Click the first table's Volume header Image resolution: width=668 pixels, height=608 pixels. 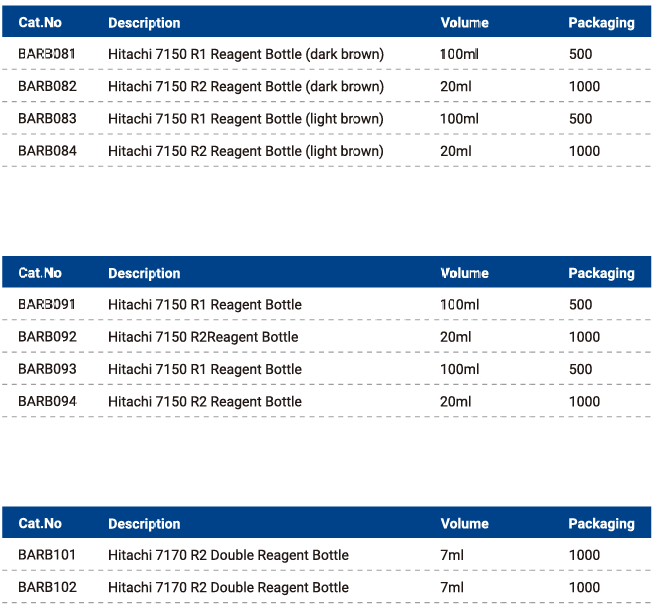(464, 23)
